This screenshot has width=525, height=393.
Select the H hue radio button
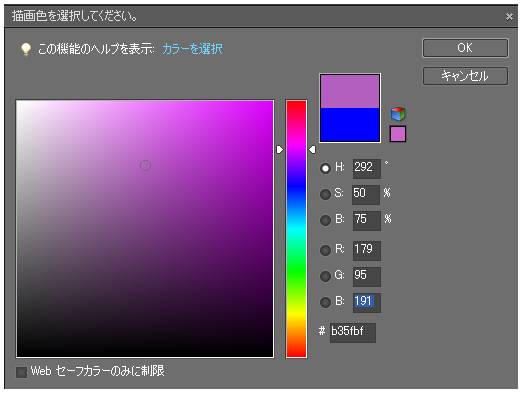[x=325, y=168]
